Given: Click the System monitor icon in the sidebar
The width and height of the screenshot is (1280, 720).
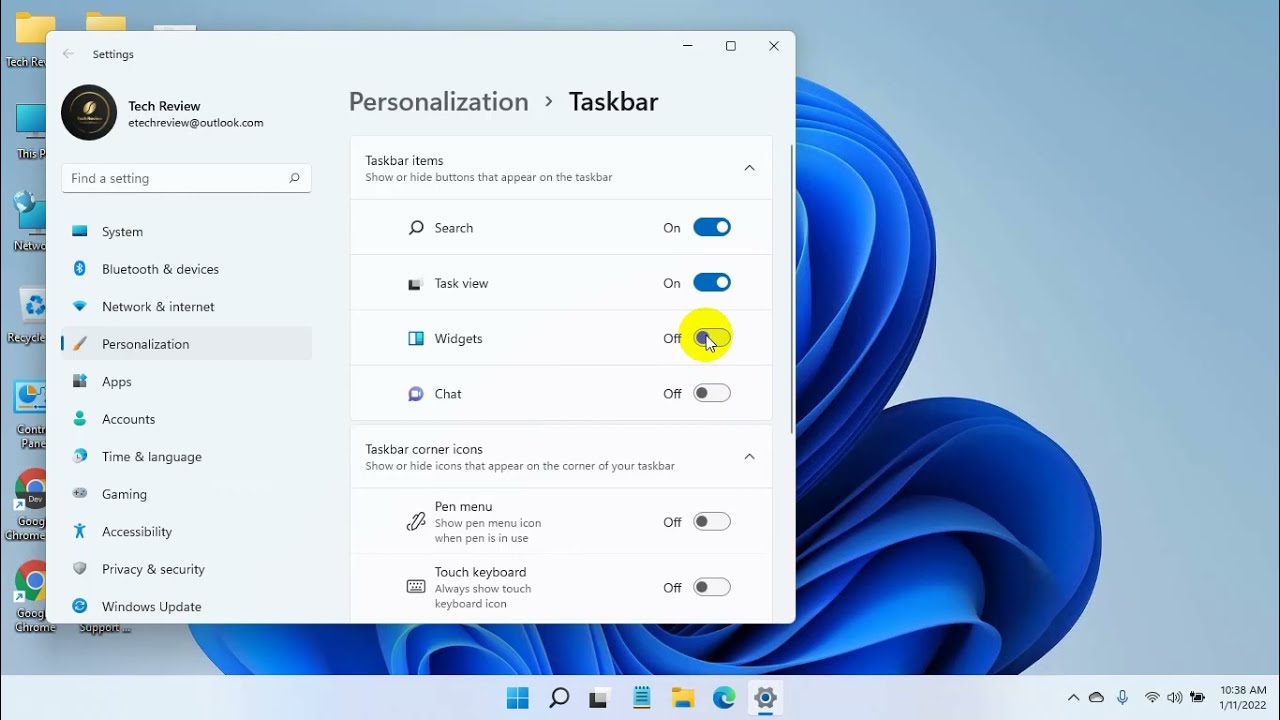Looking at the screenshot, I should pyautogui.click(x=80, y=231).
